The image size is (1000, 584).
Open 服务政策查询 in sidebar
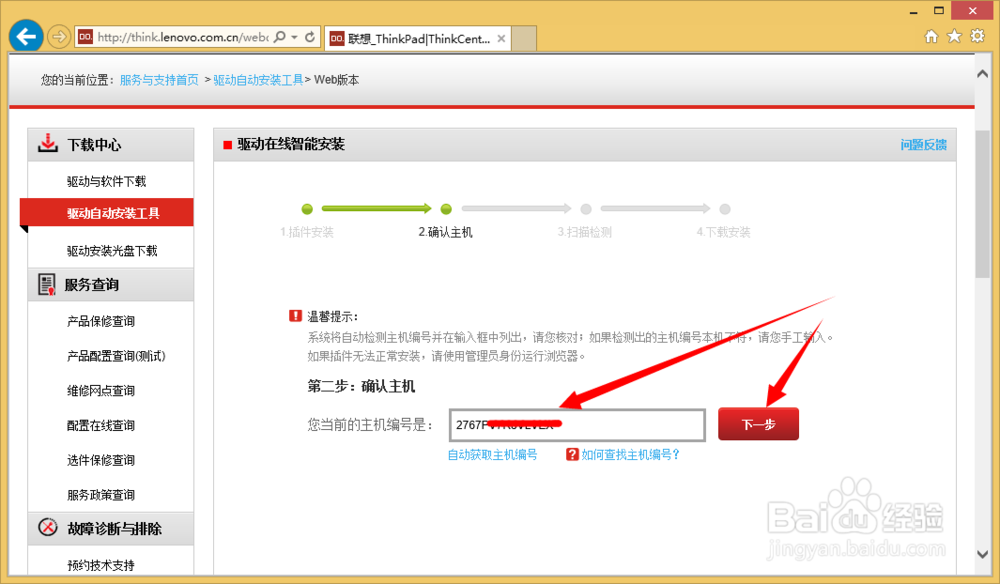point(101,495)
